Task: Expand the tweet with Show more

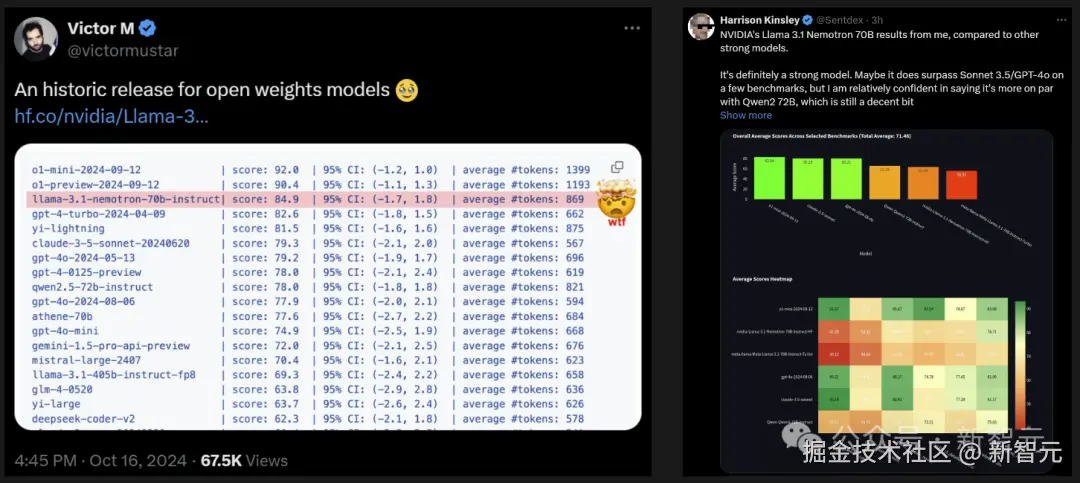Action: click(746, 115)
